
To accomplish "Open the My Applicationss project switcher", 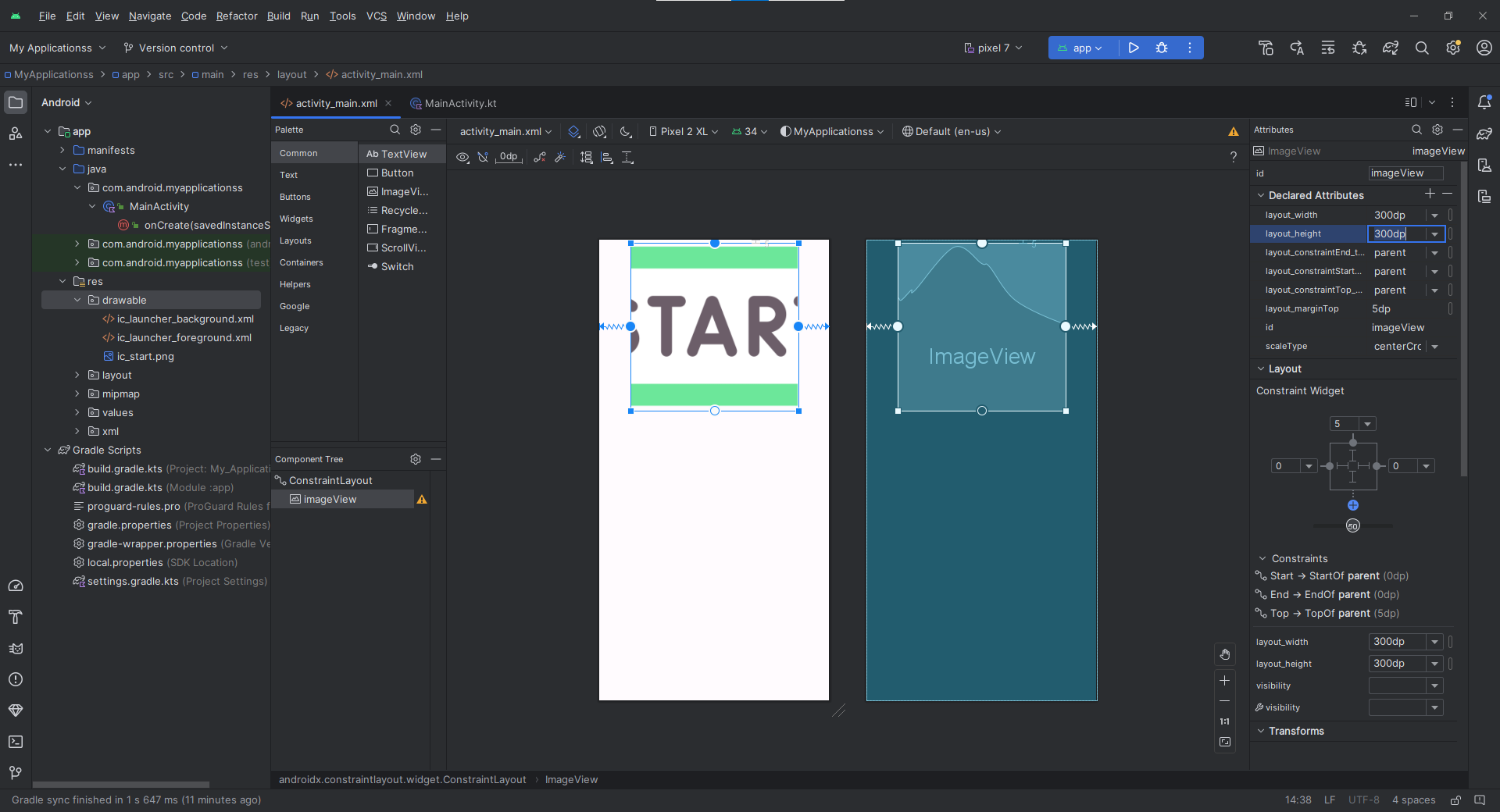I will 57,48.
